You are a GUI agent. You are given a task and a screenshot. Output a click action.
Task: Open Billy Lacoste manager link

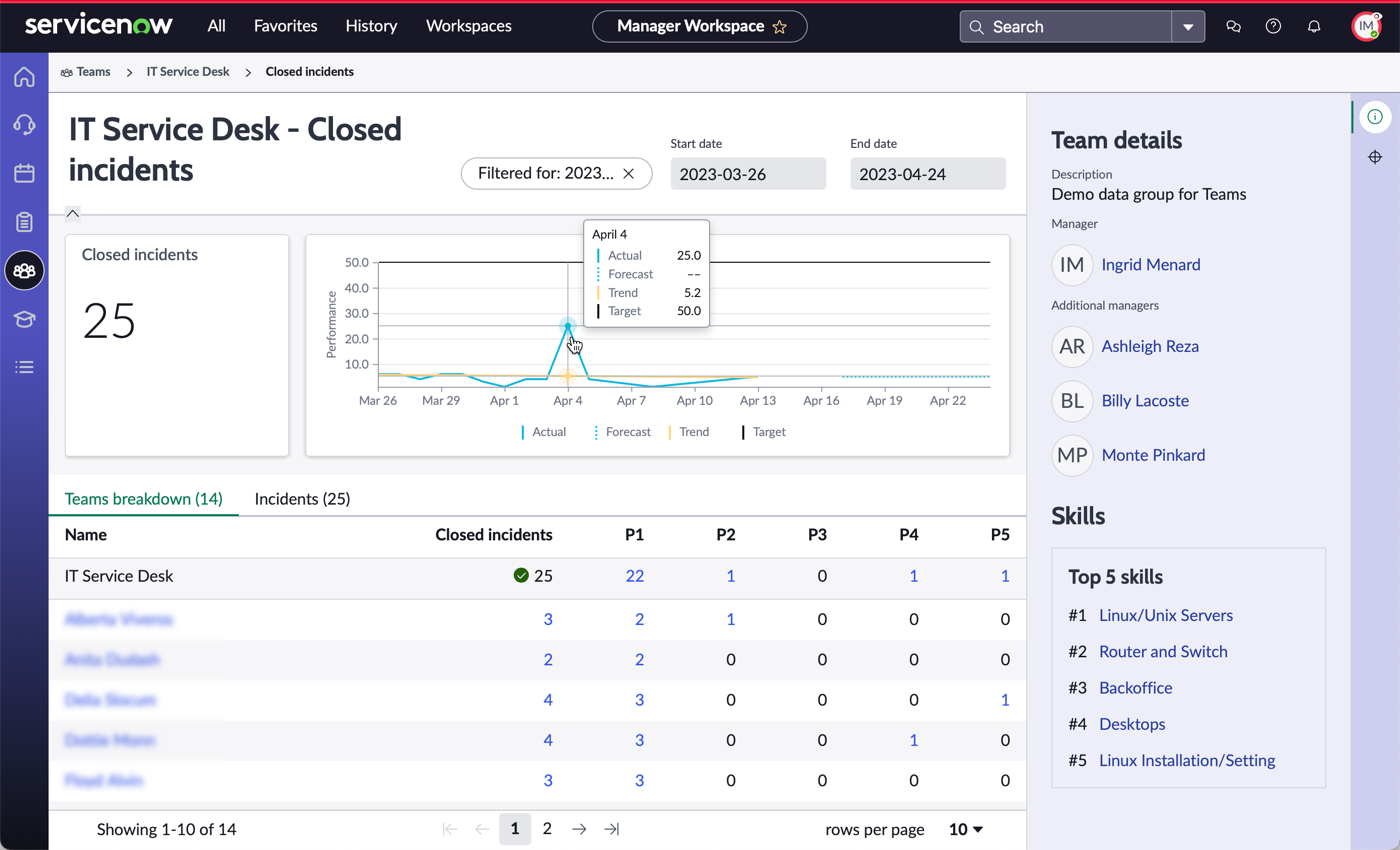tap(1145, 400)
